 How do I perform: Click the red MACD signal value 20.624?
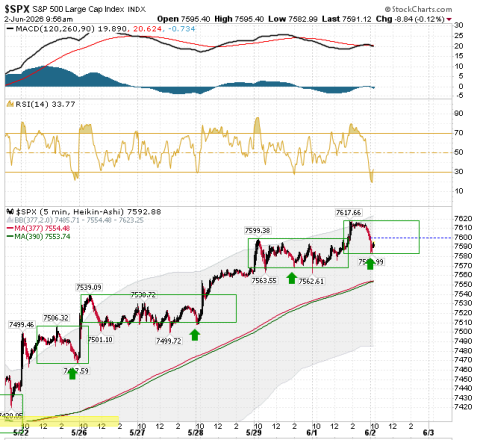point(147,29)
